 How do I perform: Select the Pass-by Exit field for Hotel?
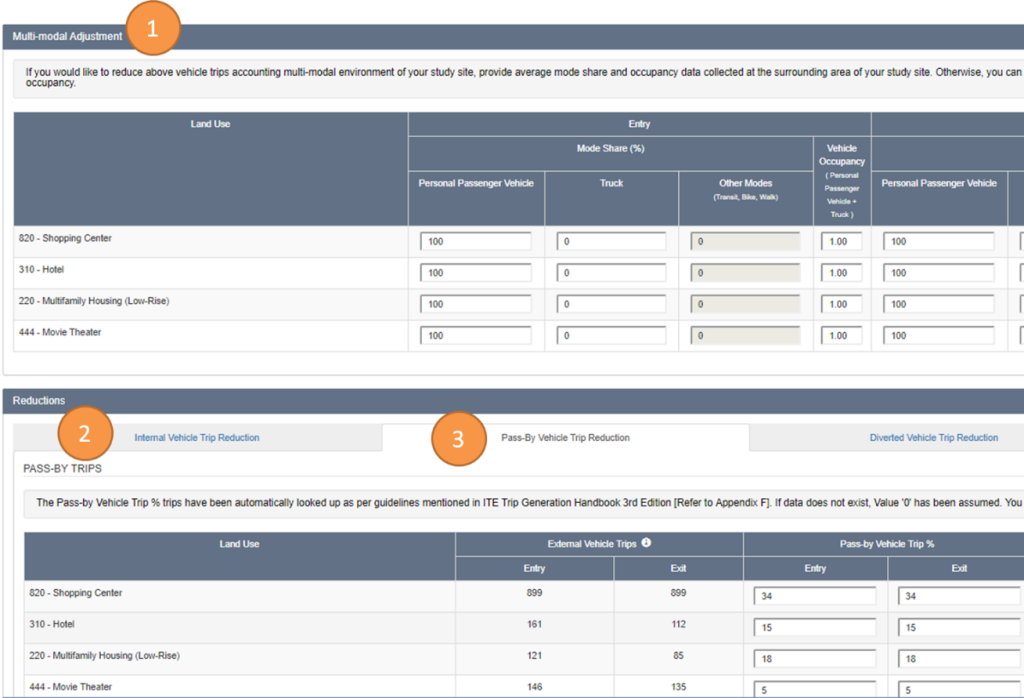[960, 627]
